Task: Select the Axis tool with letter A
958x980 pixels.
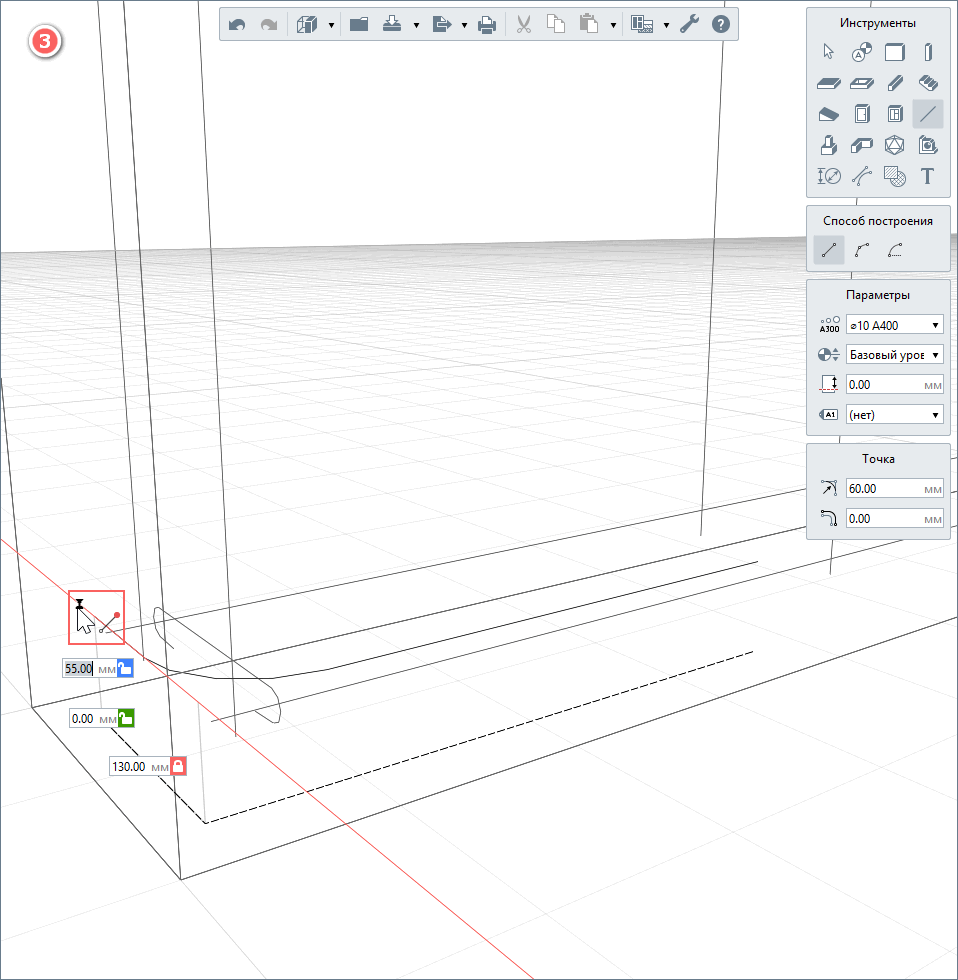Action: pyautogui.click(x=862, y=52)
